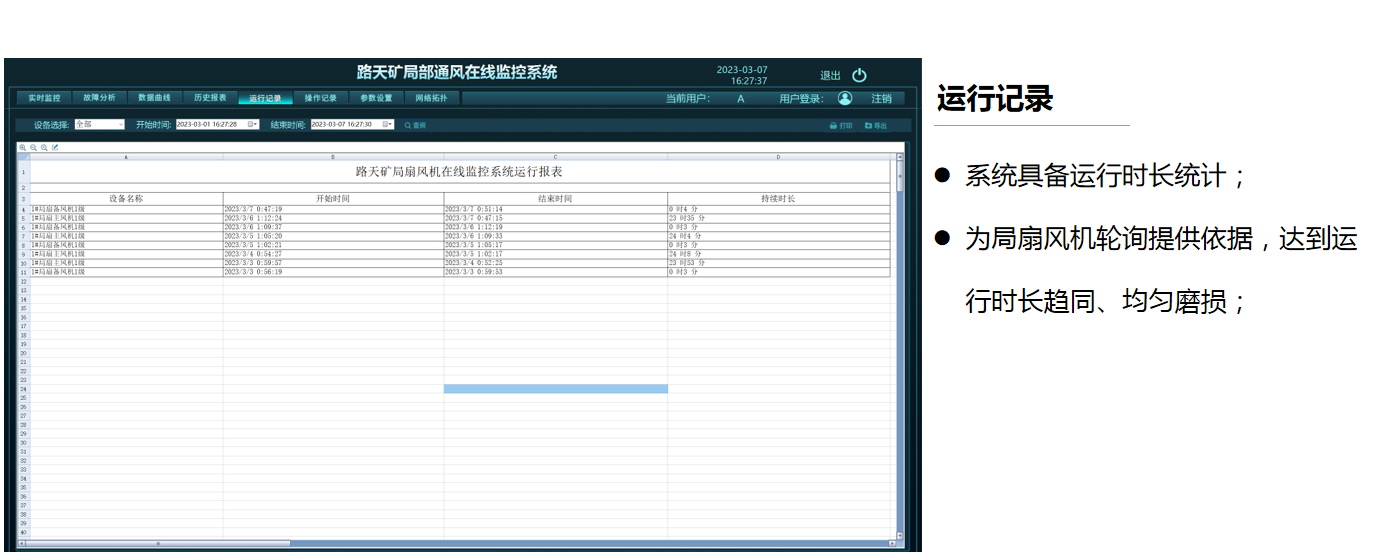Go to the 历史报表 tab
Image resolution: width=1375 pixels, height=552 pixels.
(x=210, y=98)
